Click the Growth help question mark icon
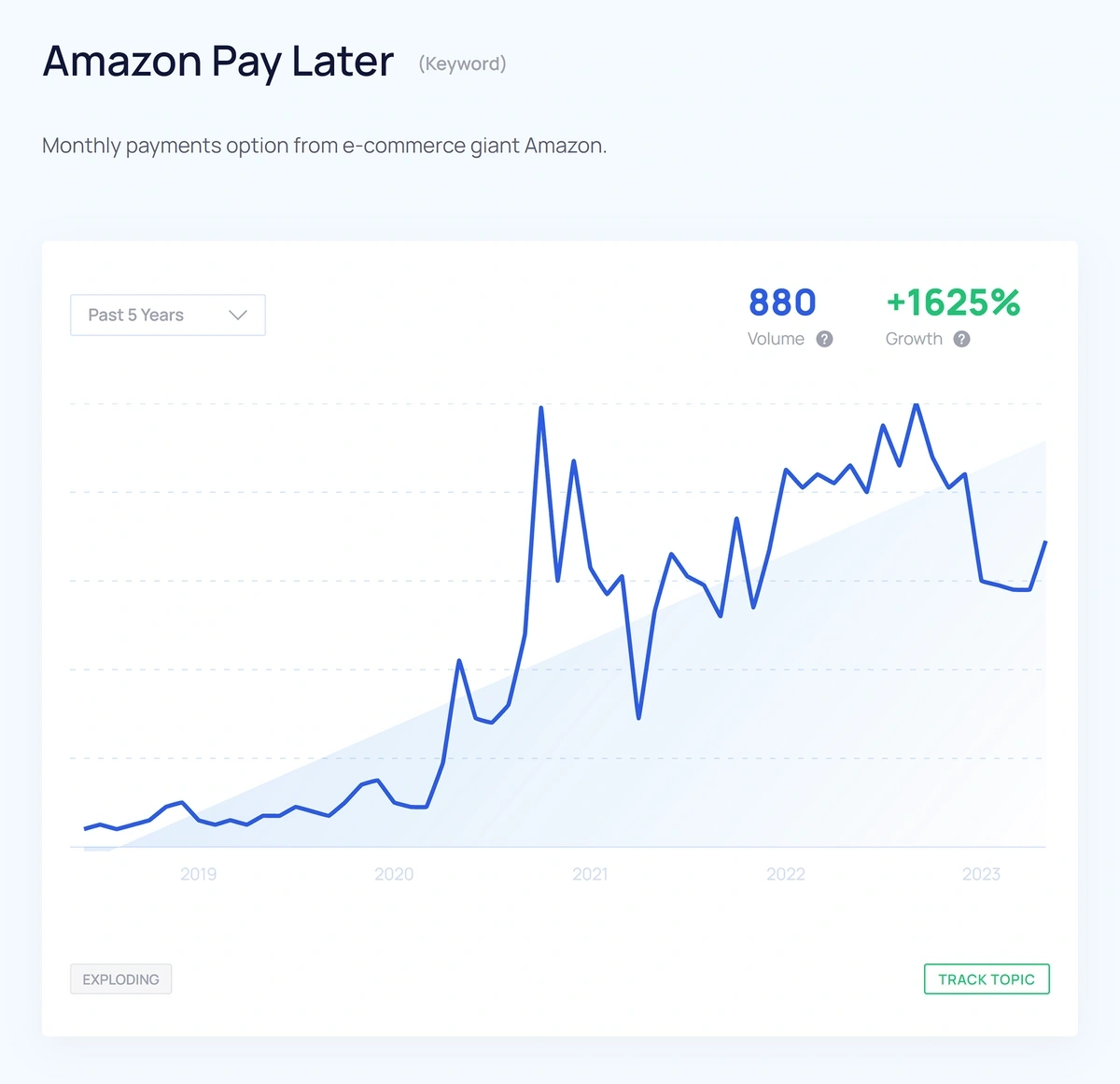Screen dimensions: 1120x1084 962,339
